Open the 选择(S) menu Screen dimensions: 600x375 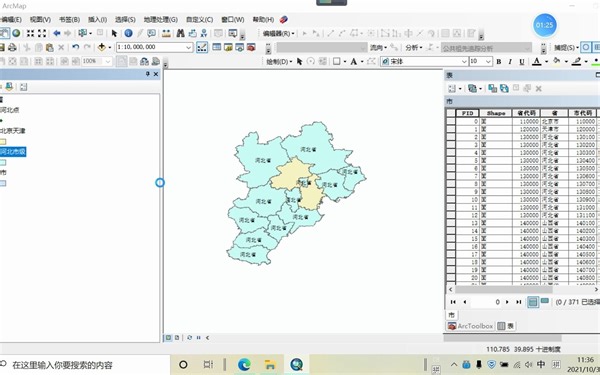(x=126, y=20)
